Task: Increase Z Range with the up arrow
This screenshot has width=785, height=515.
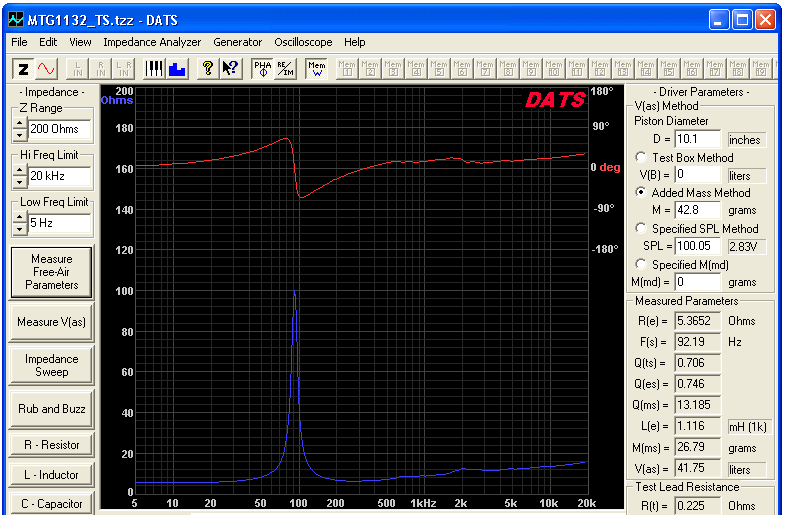Action: coord(20,123)
